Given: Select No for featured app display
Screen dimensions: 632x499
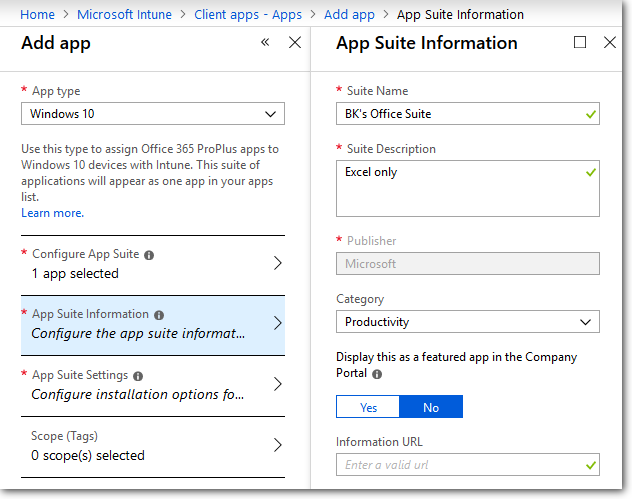Looking at the screenshot, I should [x=431, y=407].
